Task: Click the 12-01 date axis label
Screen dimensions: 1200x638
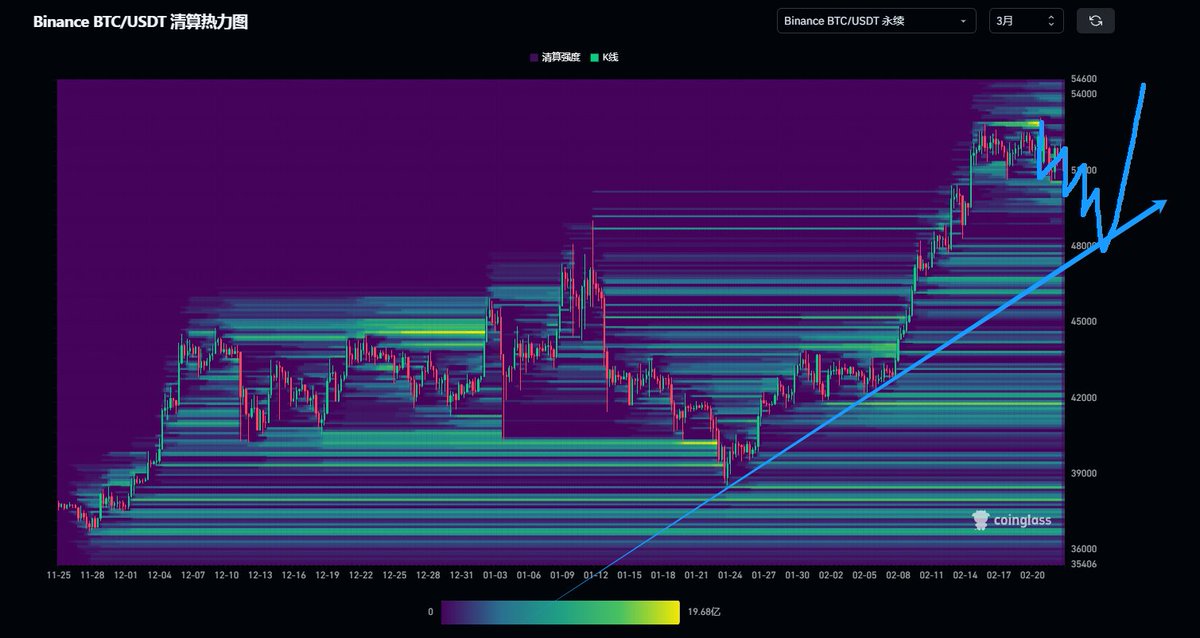Action: click(126, 575)
